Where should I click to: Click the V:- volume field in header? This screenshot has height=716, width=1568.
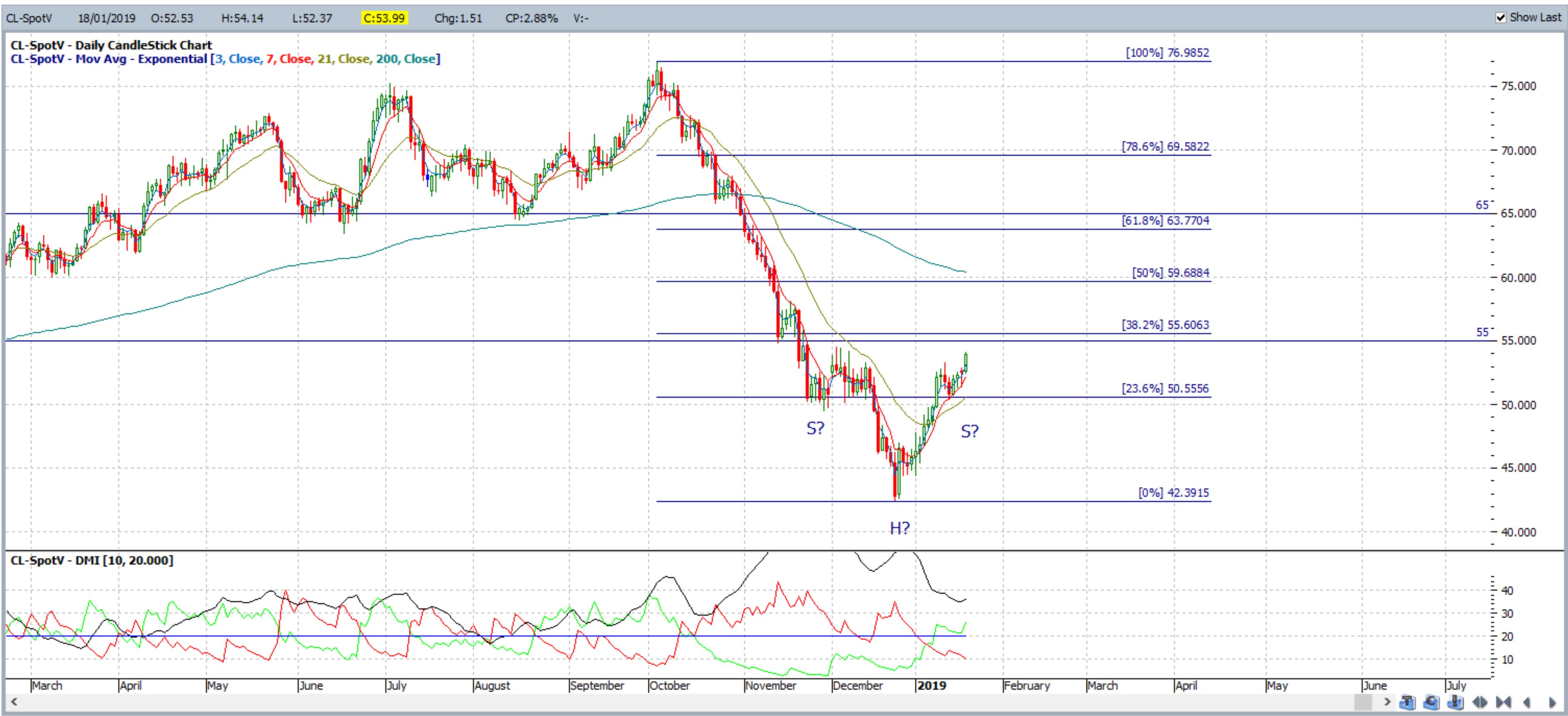coord(581,18)
